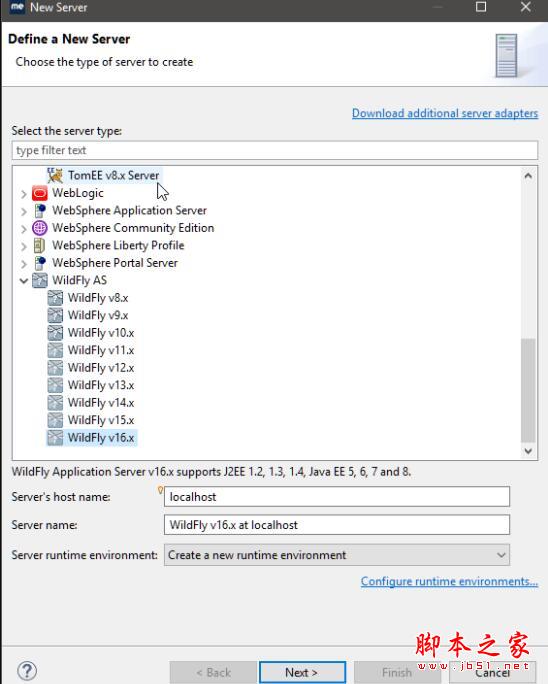Click the WebSphere Liberty Profile icon
The image size is (548, 684).
[39, 245]
